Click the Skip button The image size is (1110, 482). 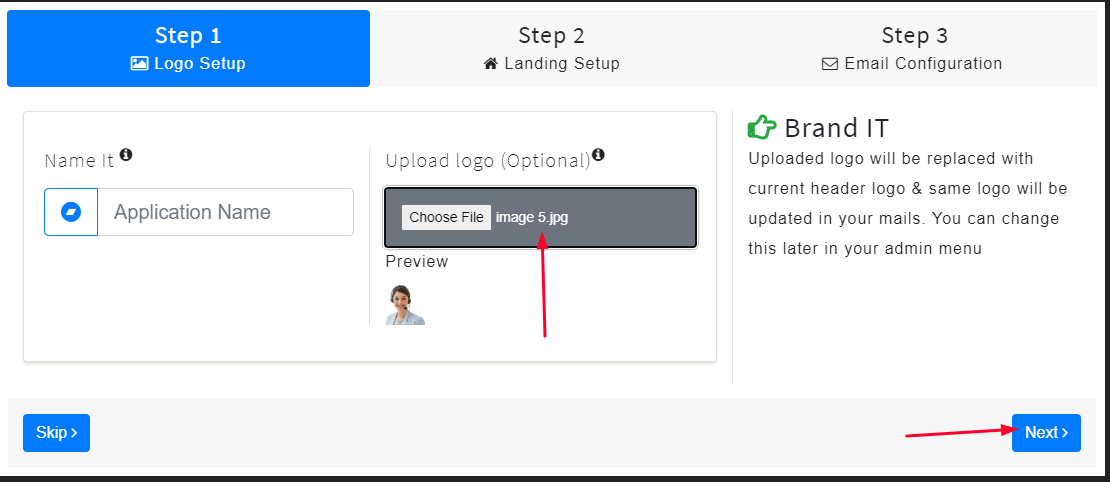point(57,432)
